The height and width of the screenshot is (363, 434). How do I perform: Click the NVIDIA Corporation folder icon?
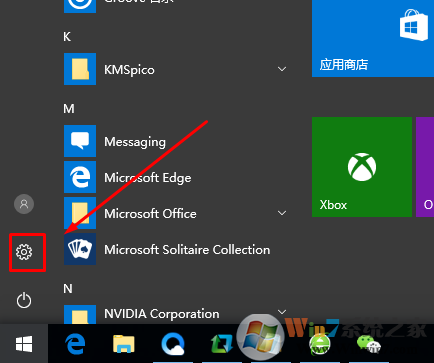point(80,314)
